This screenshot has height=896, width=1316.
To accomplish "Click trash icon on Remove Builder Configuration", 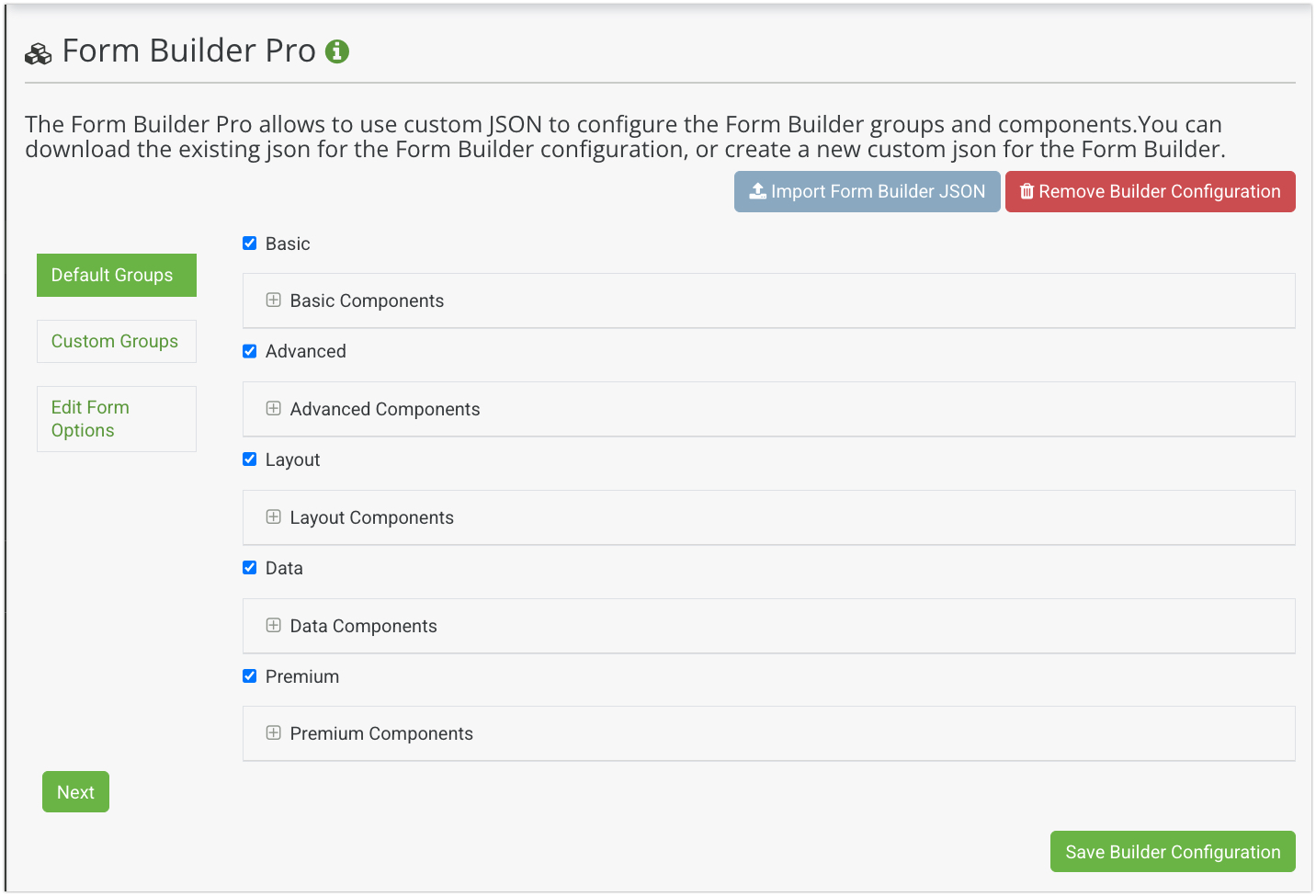I will click(1027, 191).
